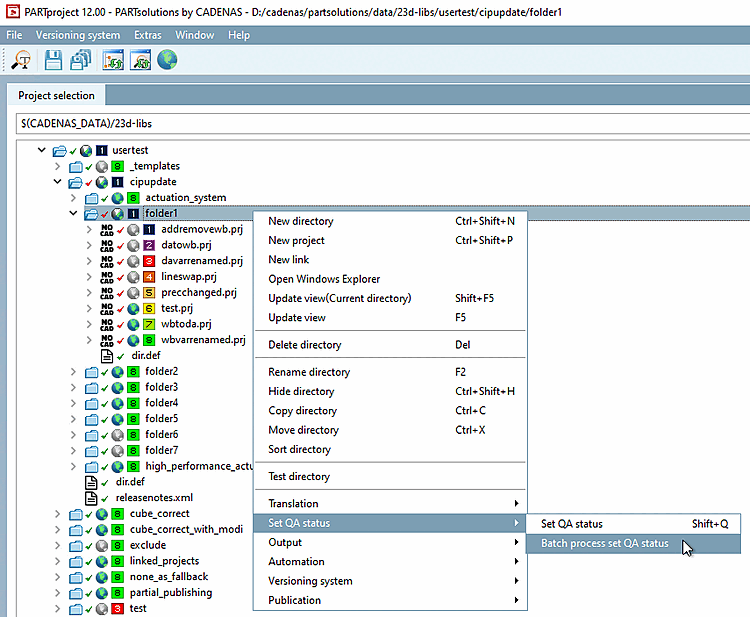Expand the _templates folder
750x617 pixels.
pyautogui.click(x=57, y=166)
